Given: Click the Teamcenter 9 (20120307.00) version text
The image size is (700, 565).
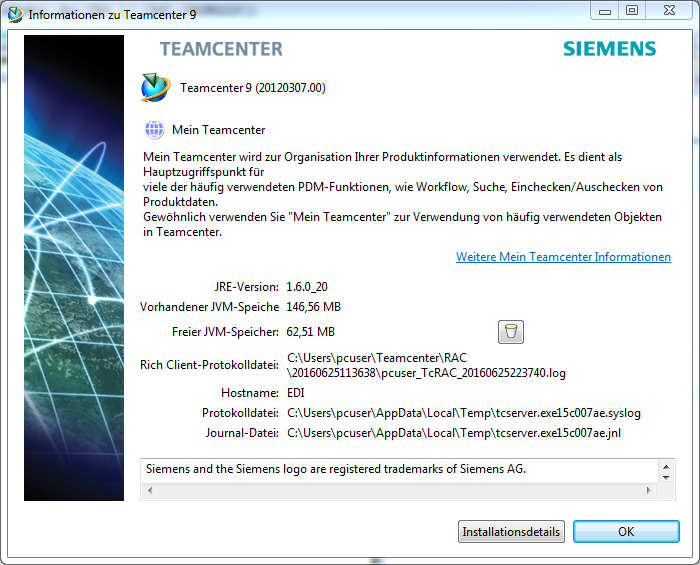Looking at the screenshot, I should pyautogui.click(x=253, y=88).
